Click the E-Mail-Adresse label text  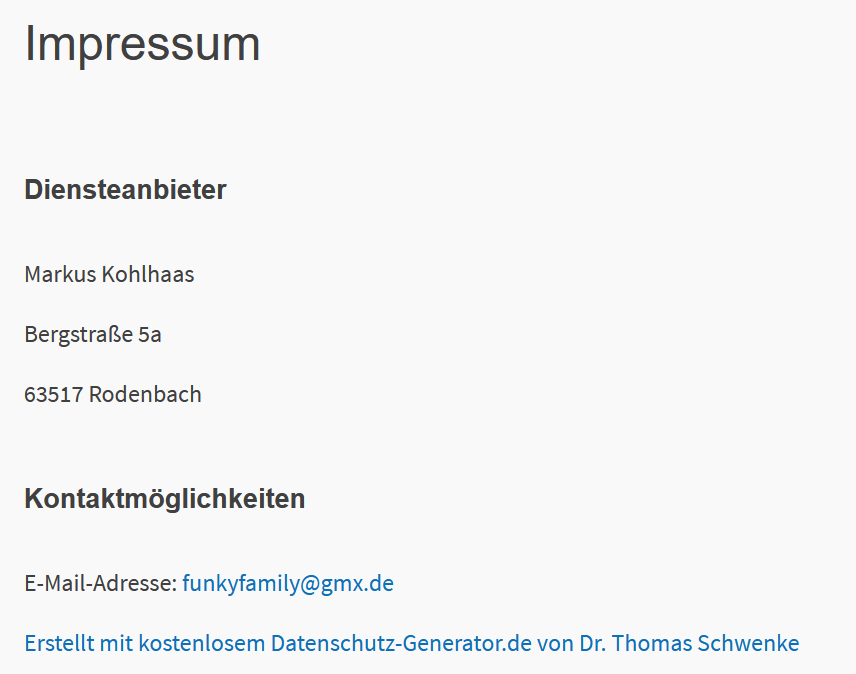point(100,583)
